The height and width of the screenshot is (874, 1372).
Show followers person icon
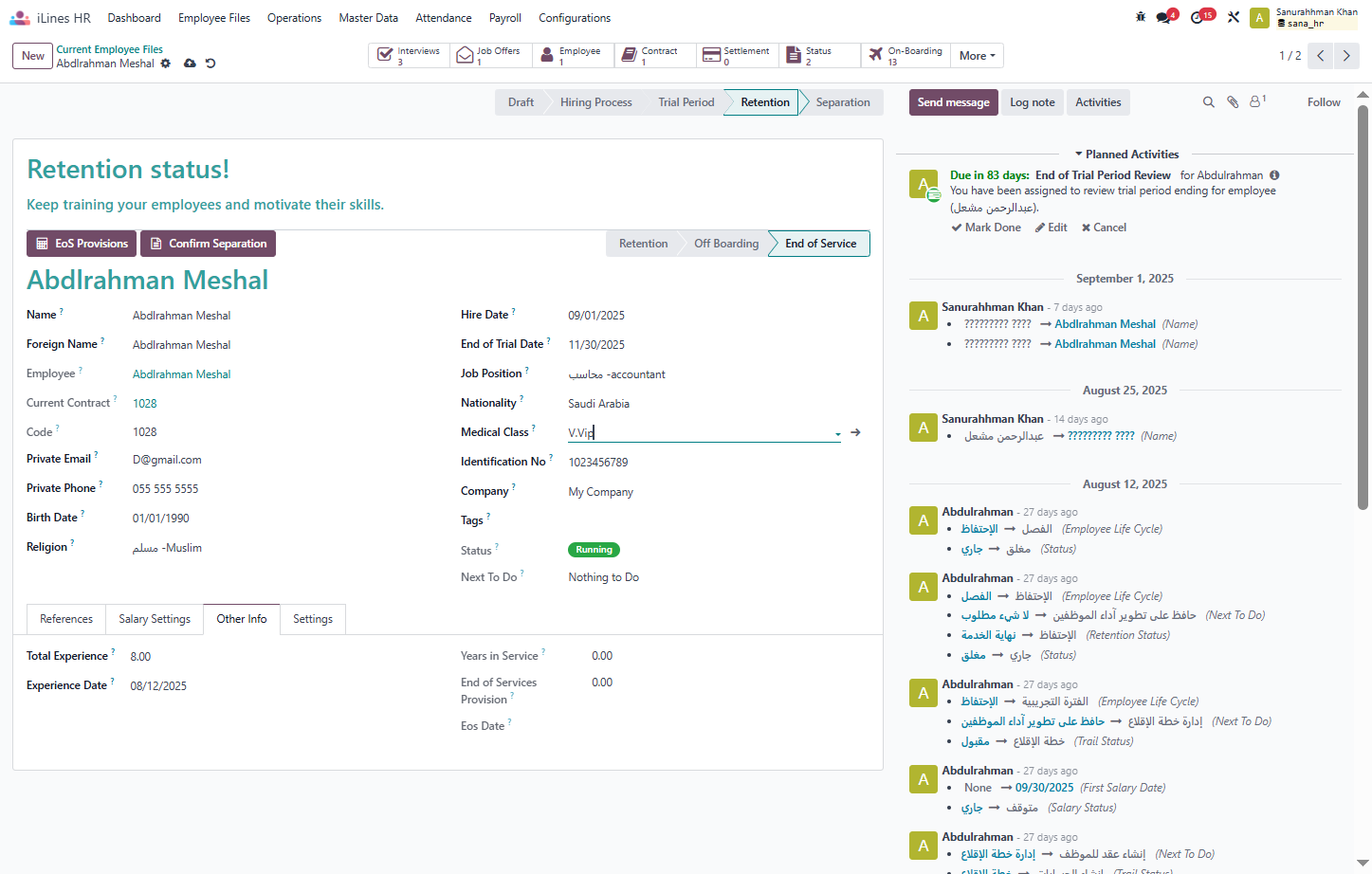point(1257,101)
